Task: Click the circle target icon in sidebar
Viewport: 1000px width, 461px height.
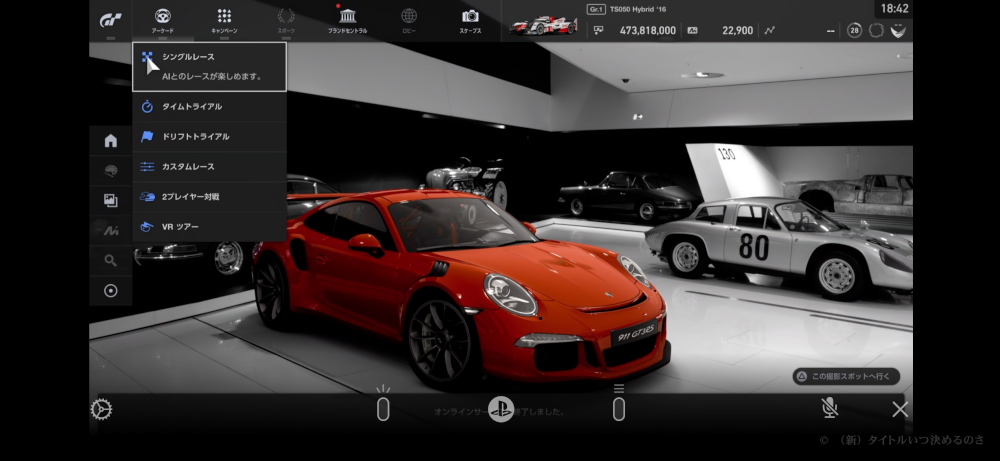Action: click(111, 291)
